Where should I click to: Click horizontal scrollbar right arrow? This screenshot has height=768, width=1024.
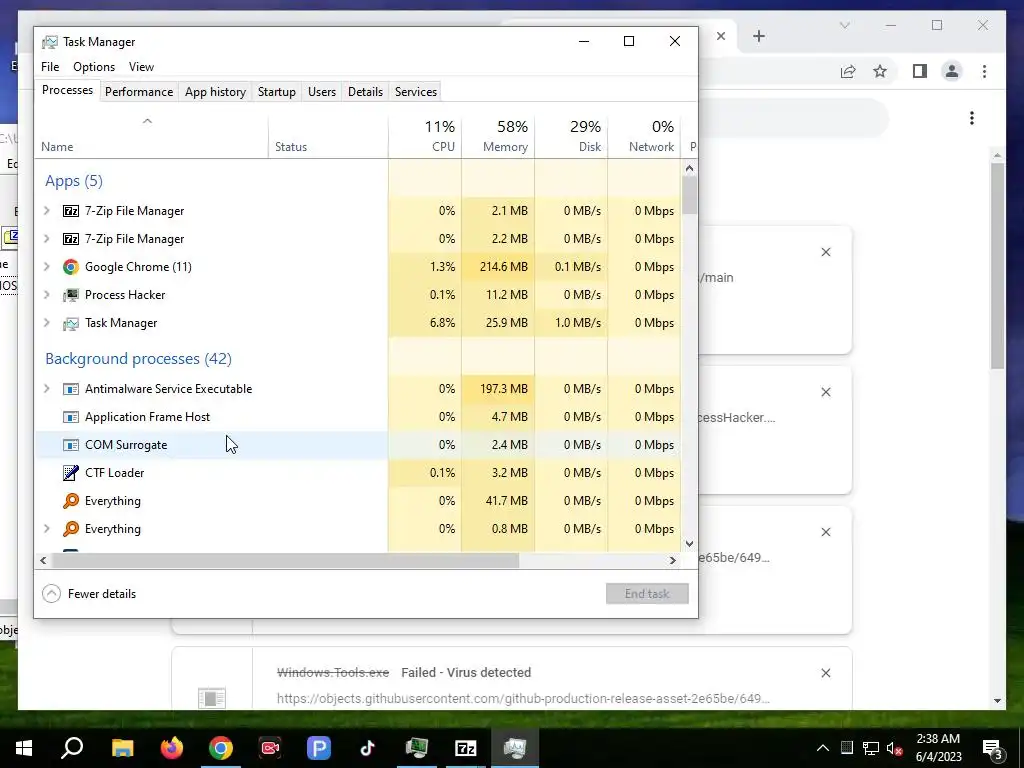673,560
